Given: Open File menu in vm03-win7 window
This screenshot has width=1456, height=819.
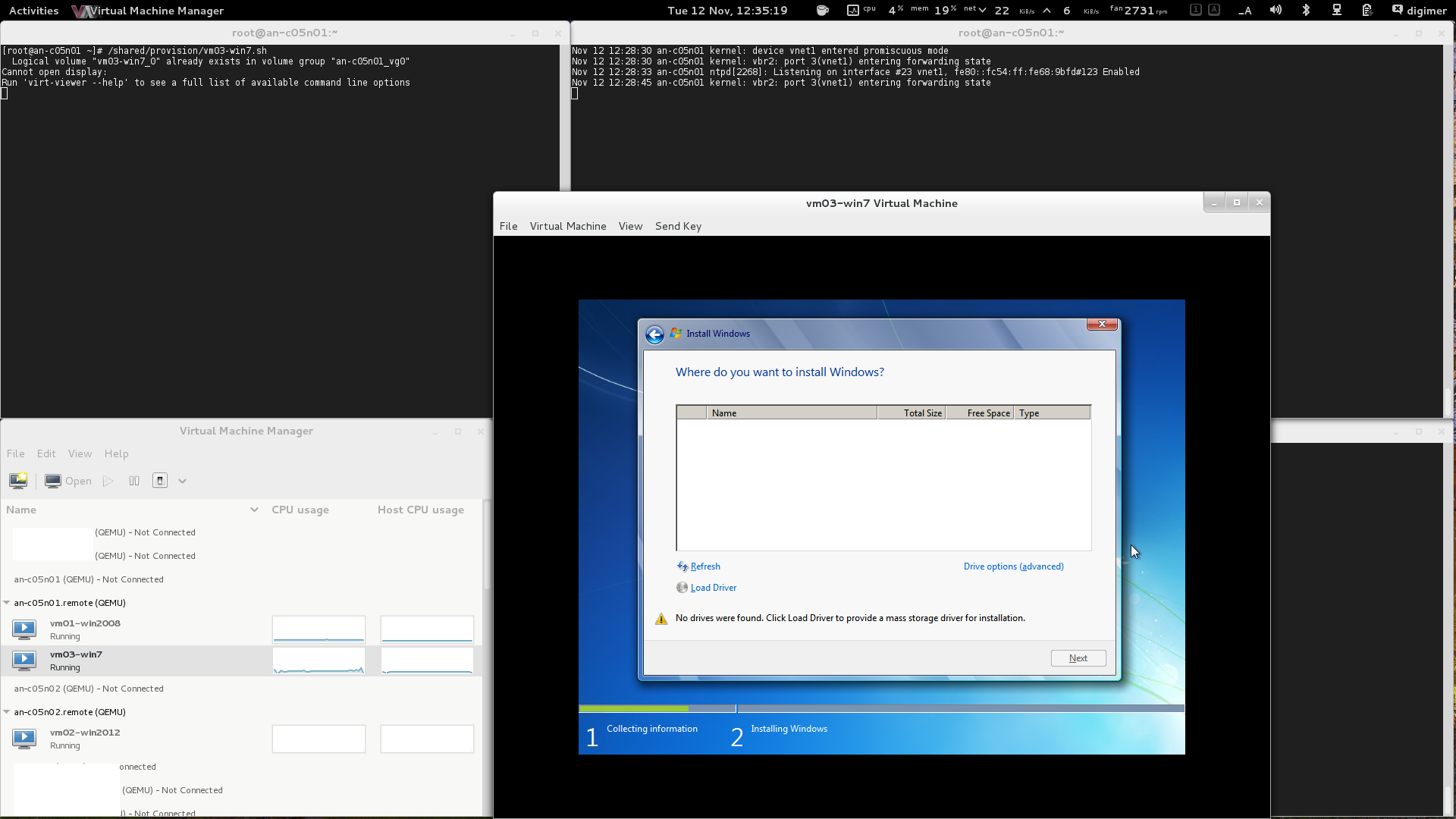Looking at the screenshot, I should pyautogui.click(x=509, y=226).
